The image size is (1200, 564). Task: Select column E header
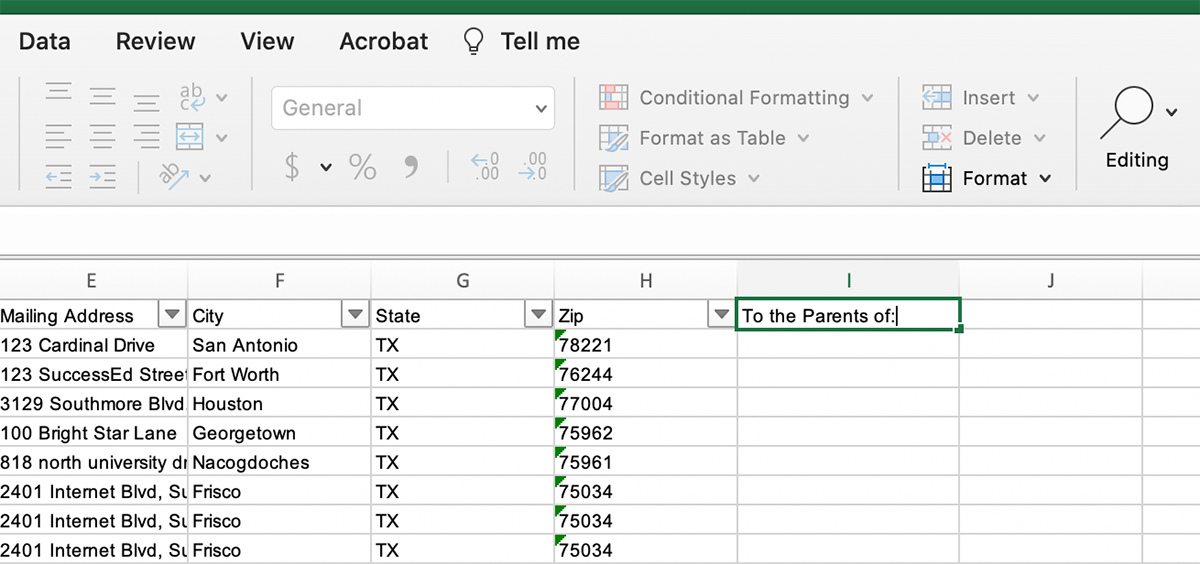[93, 281]
